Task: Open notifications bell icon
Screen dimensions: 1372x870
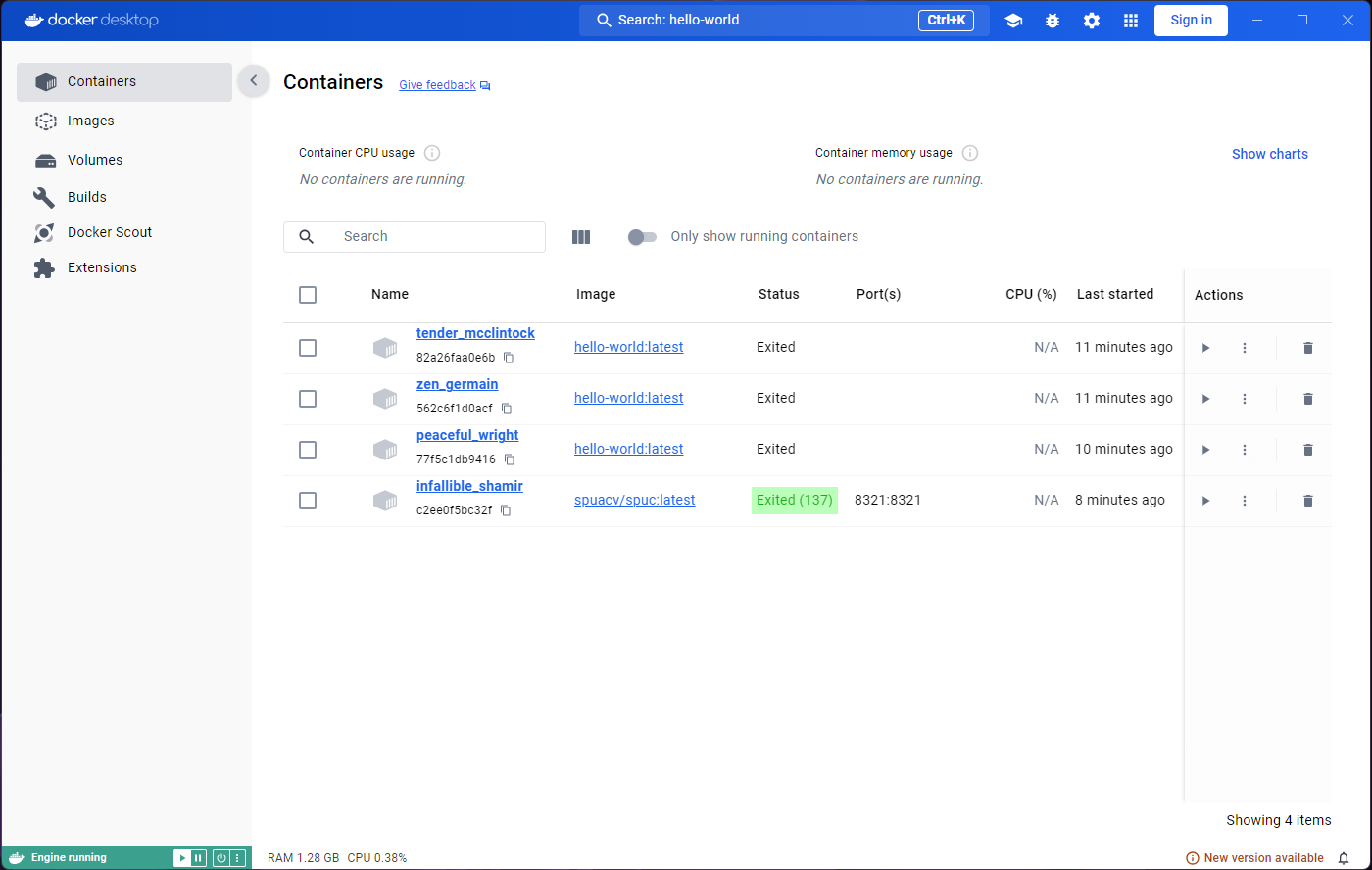Action: coord(1344,858)
